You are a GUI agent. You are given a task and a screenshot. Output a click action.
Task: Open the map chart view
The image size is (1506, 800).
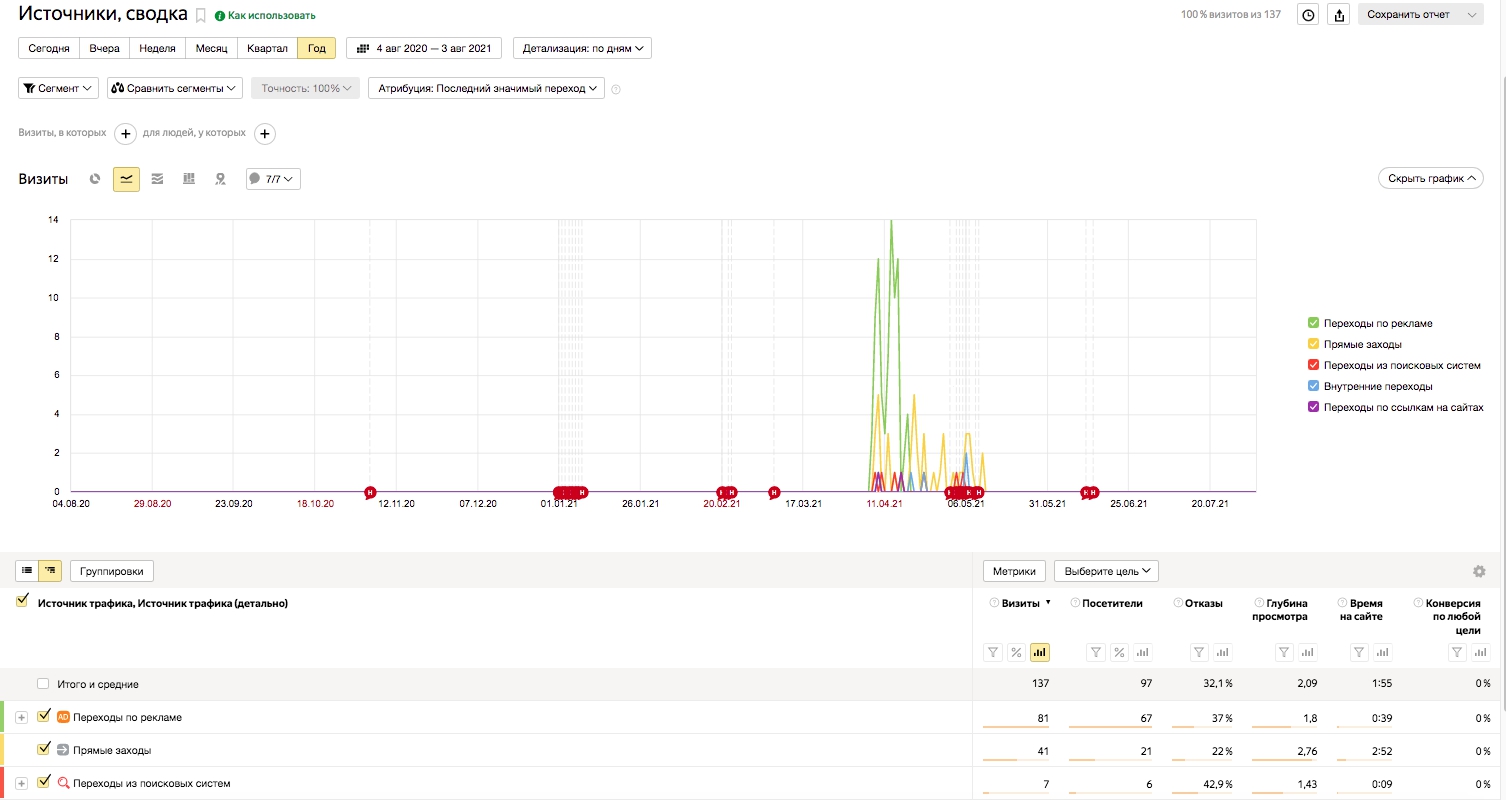(220, 179)
